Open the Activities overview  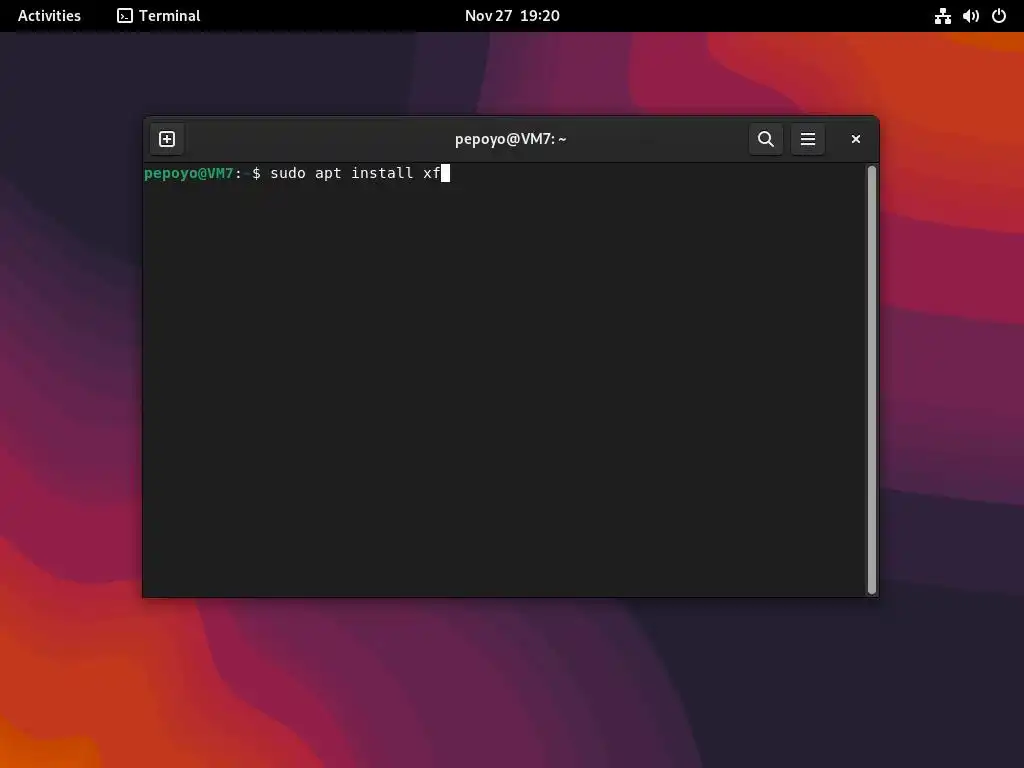[49, 16]
